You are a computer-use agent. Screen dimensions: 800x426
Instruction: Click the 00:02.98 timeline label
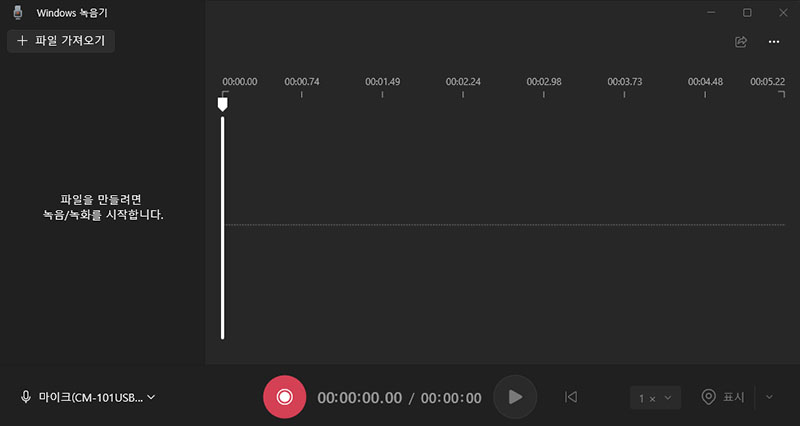click(544, 82)
